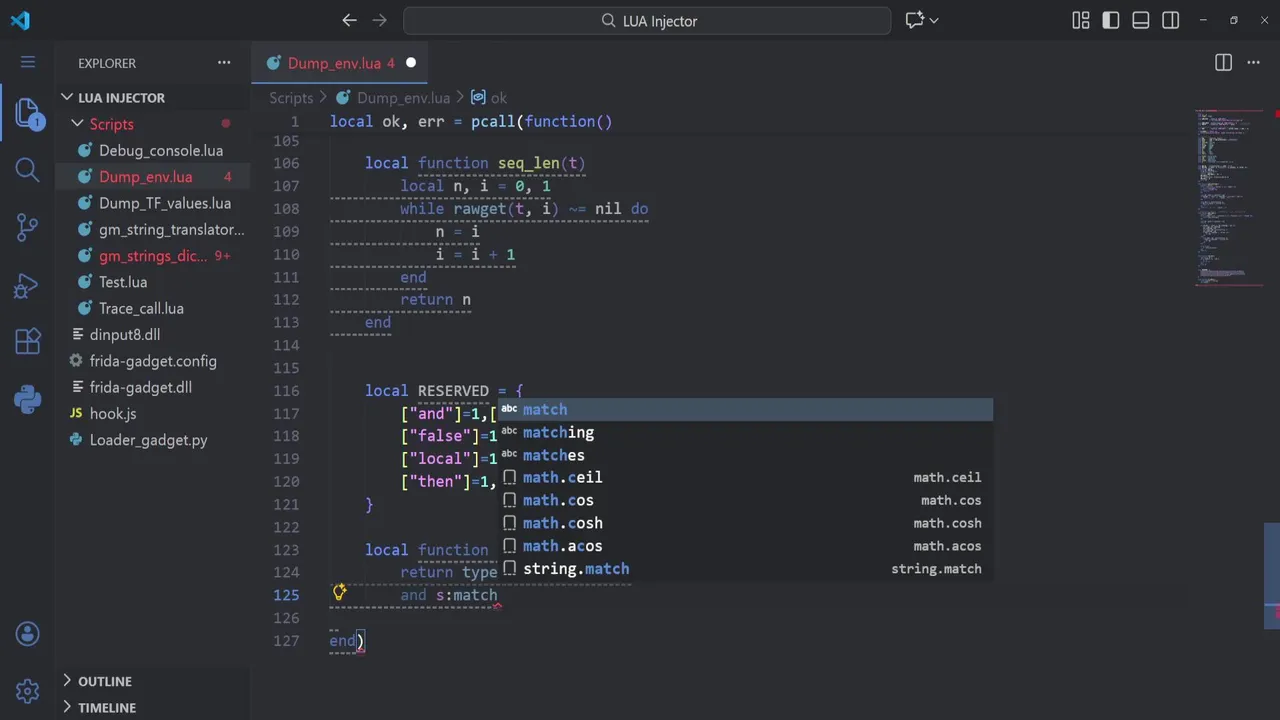Click the editor vertical scrollbar slider

pos(1272,575)
